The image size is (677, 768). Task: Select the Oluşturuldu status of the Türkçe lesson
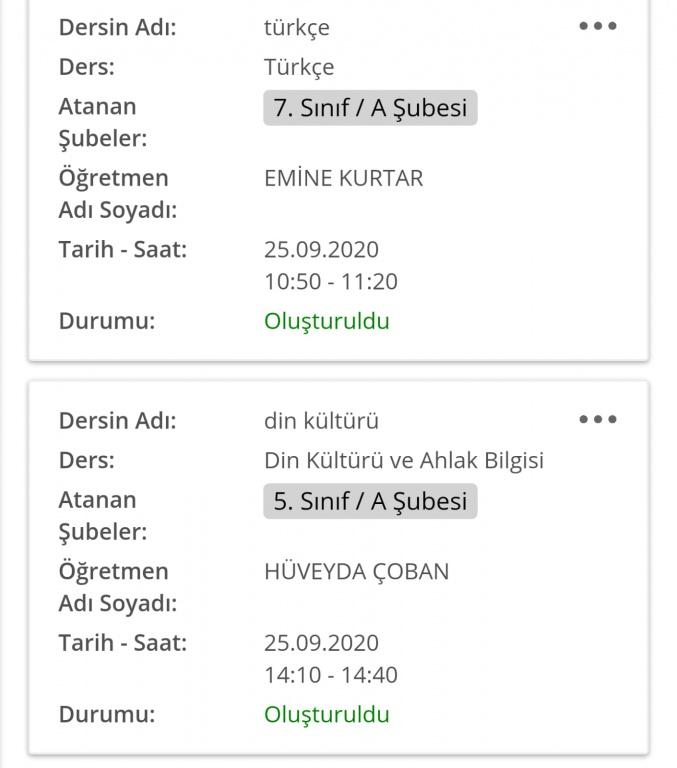click(327, 321)
